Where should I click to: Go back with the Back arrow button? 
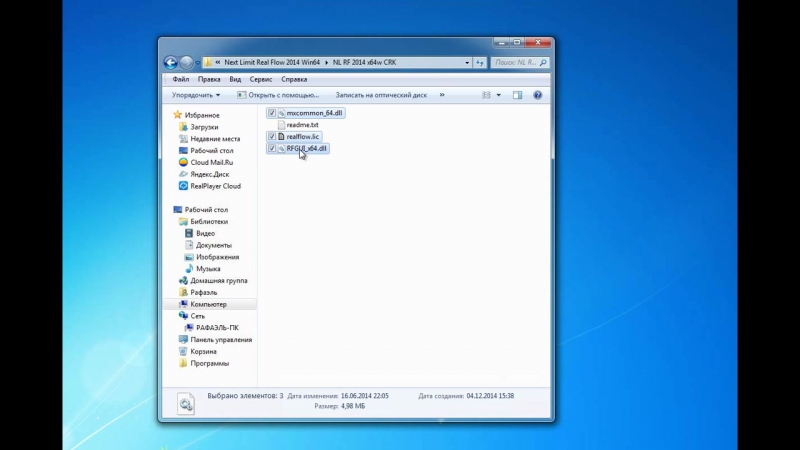tap(170, 62)
